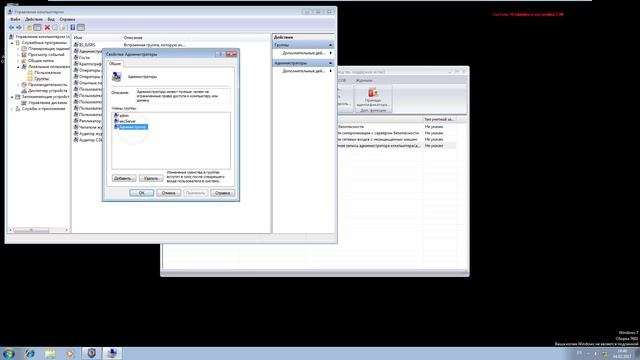Image resolution: width=640 pixels, height=360 pixels.
Task: Expand the Производительность node arrow
Action: coord(18,85)
